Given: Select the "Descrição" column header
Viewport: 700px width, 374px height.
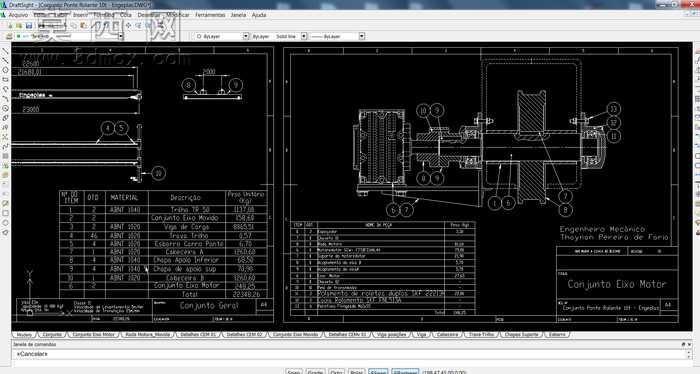Looking at the screenshot, I should 185,197.
